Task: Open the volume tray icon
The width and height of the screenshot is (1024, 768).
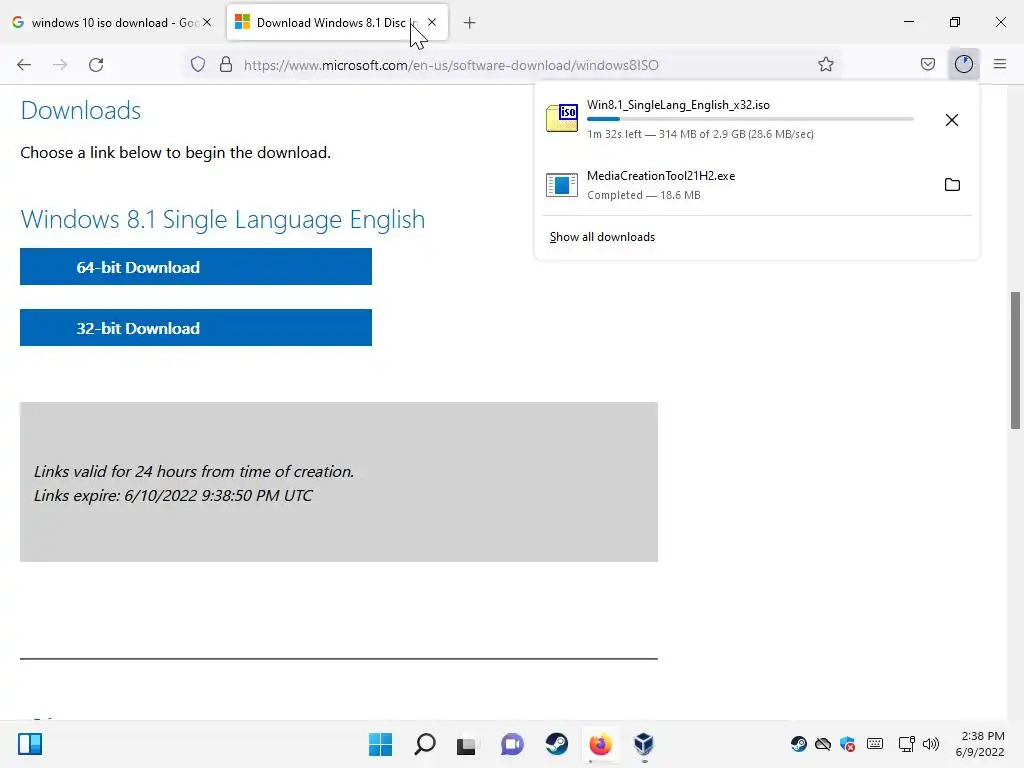Action: coord(931,744)
